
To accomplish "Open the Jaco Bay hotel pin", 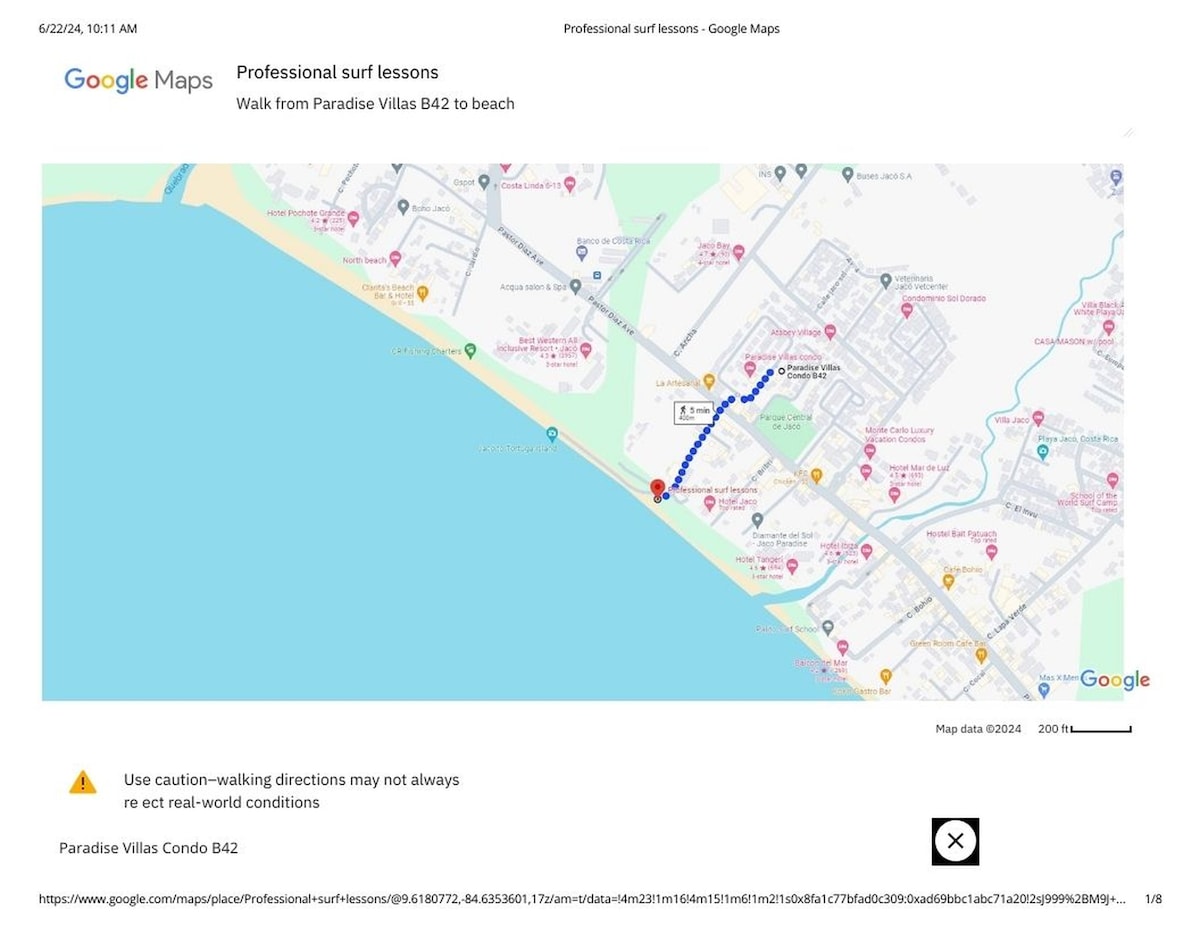I will [738, 253].
